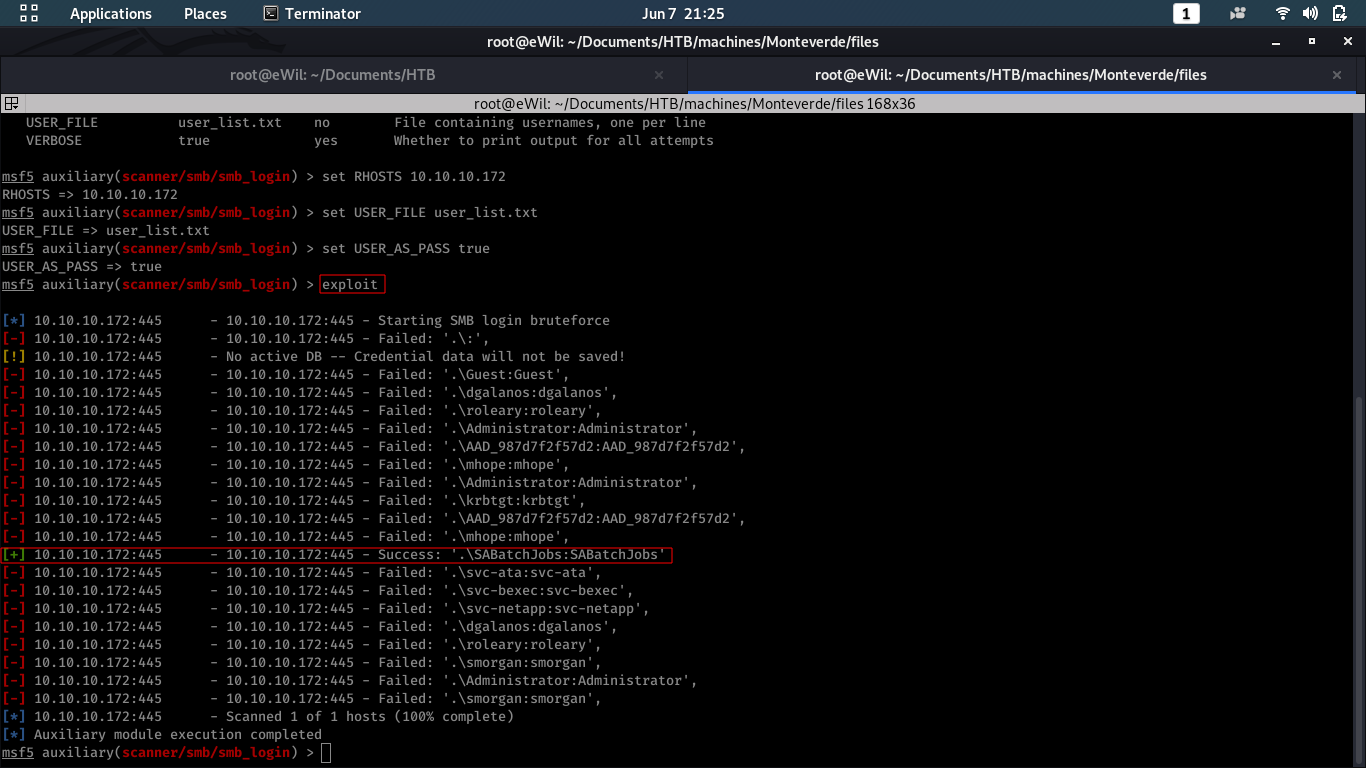Click the 'No active DB' warning line

314,357
